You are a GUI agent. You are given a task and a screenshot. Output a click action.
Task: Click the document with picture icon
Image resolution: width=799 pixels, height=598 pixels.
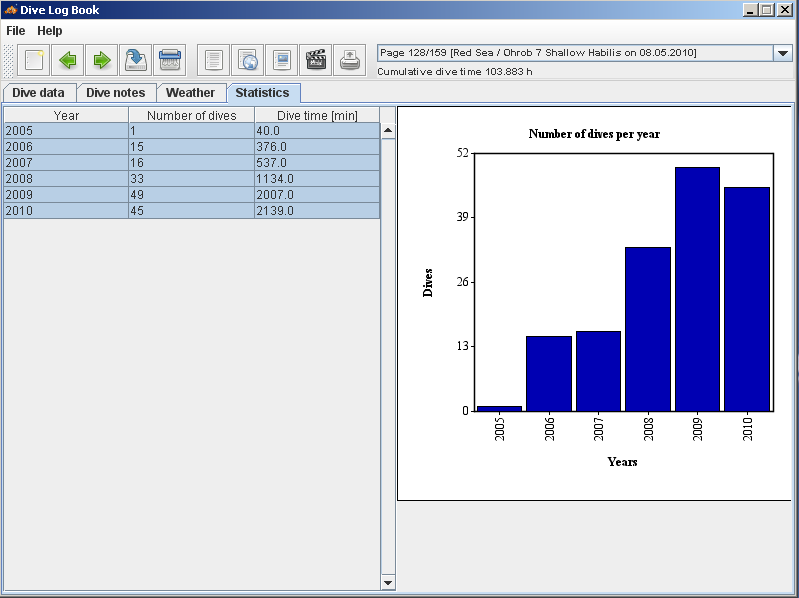[x=282, y=60]
